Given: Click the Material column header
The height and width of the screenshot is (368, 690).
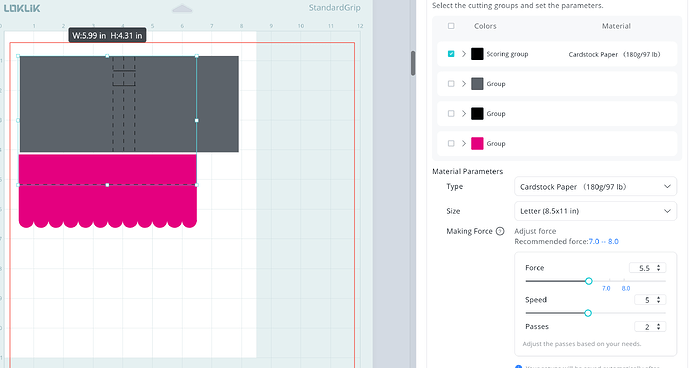Looking at the screenshot, I should pyautogui.click(x=616, y=26).
